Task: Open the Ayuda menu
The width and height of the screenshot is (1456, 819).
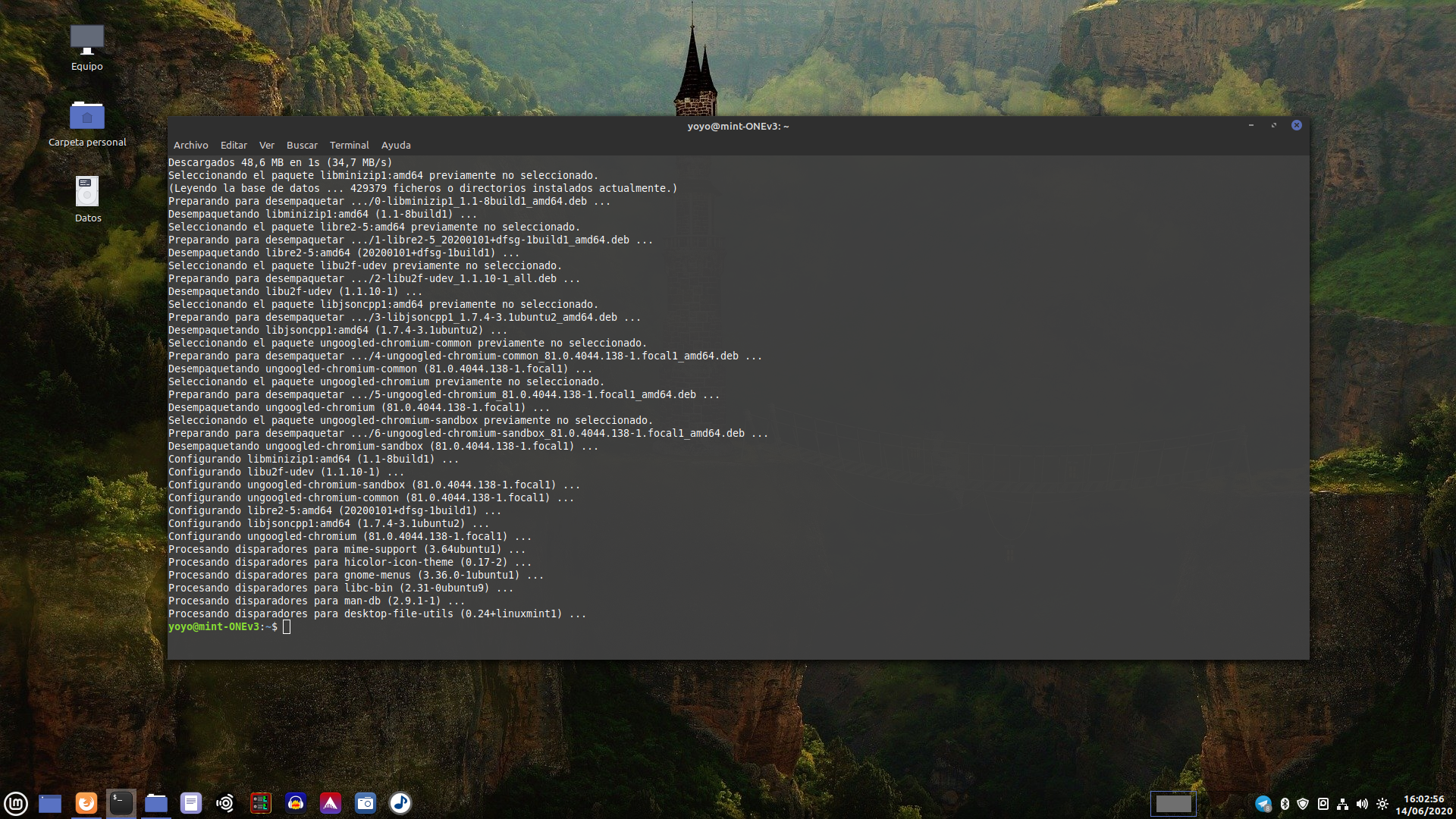Action: pyautogui.click(x=396, y=145)
